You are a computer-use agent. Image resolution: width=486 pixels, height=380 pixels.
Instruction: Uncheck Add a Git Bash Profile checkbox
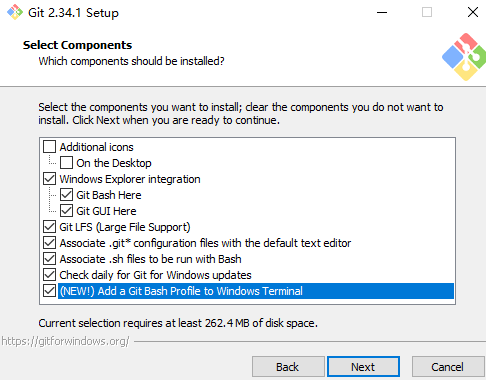[x=49, y=291]
